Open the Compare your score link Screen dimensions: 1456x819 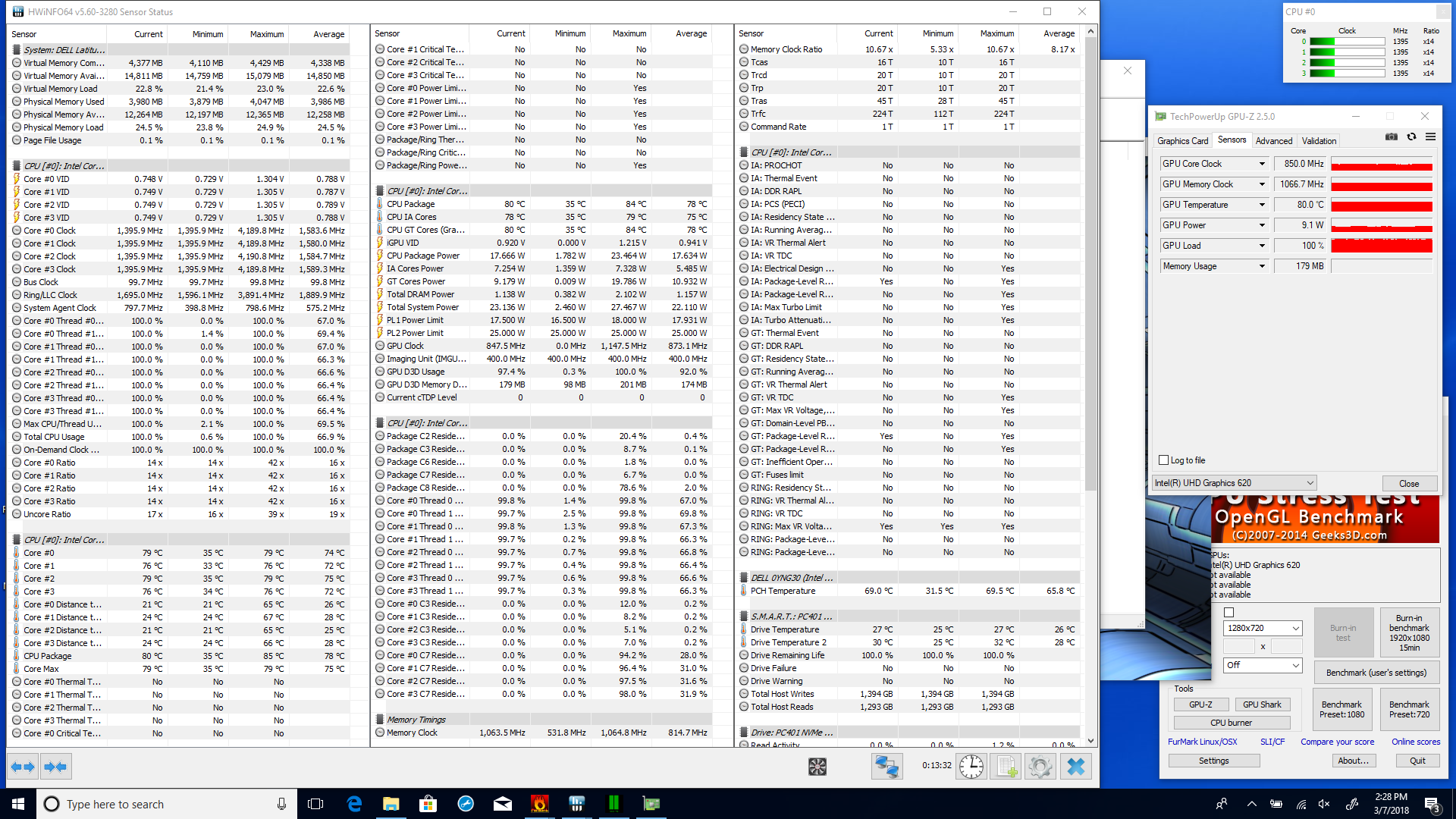(x=1337, y=742)
